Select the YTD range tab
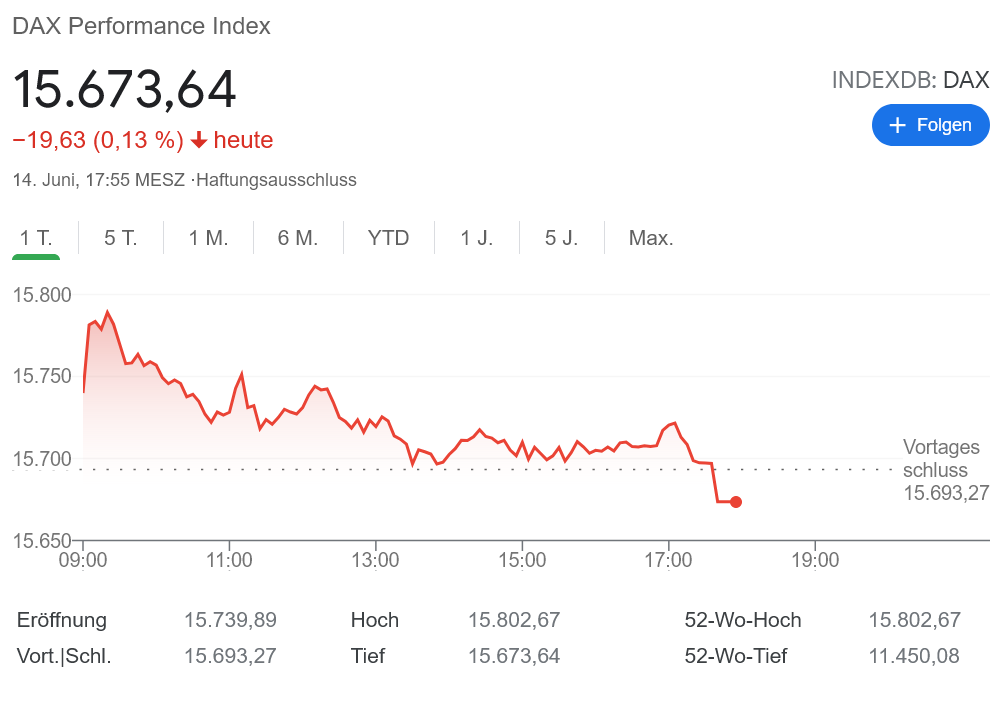 coord(388,238)
